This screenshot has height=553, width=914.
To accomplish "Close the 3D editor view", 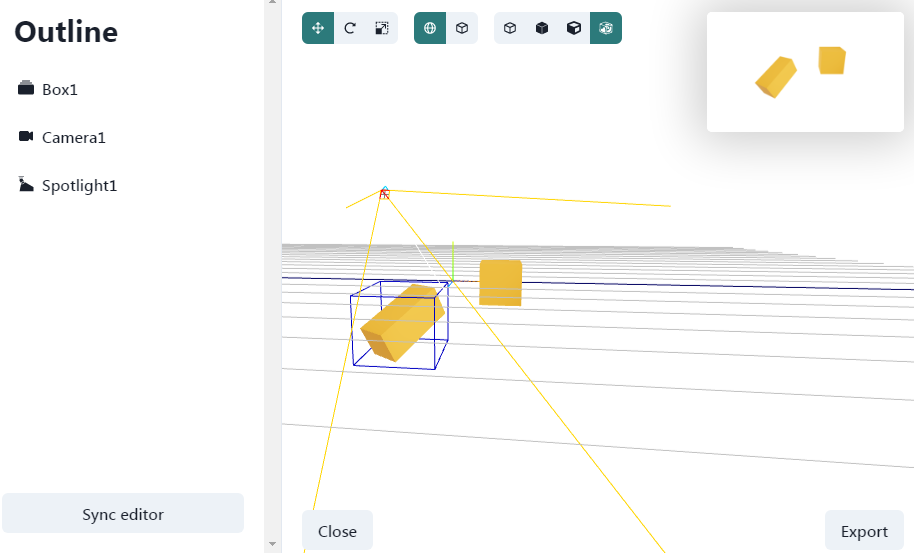I will [x=337, y=531].
